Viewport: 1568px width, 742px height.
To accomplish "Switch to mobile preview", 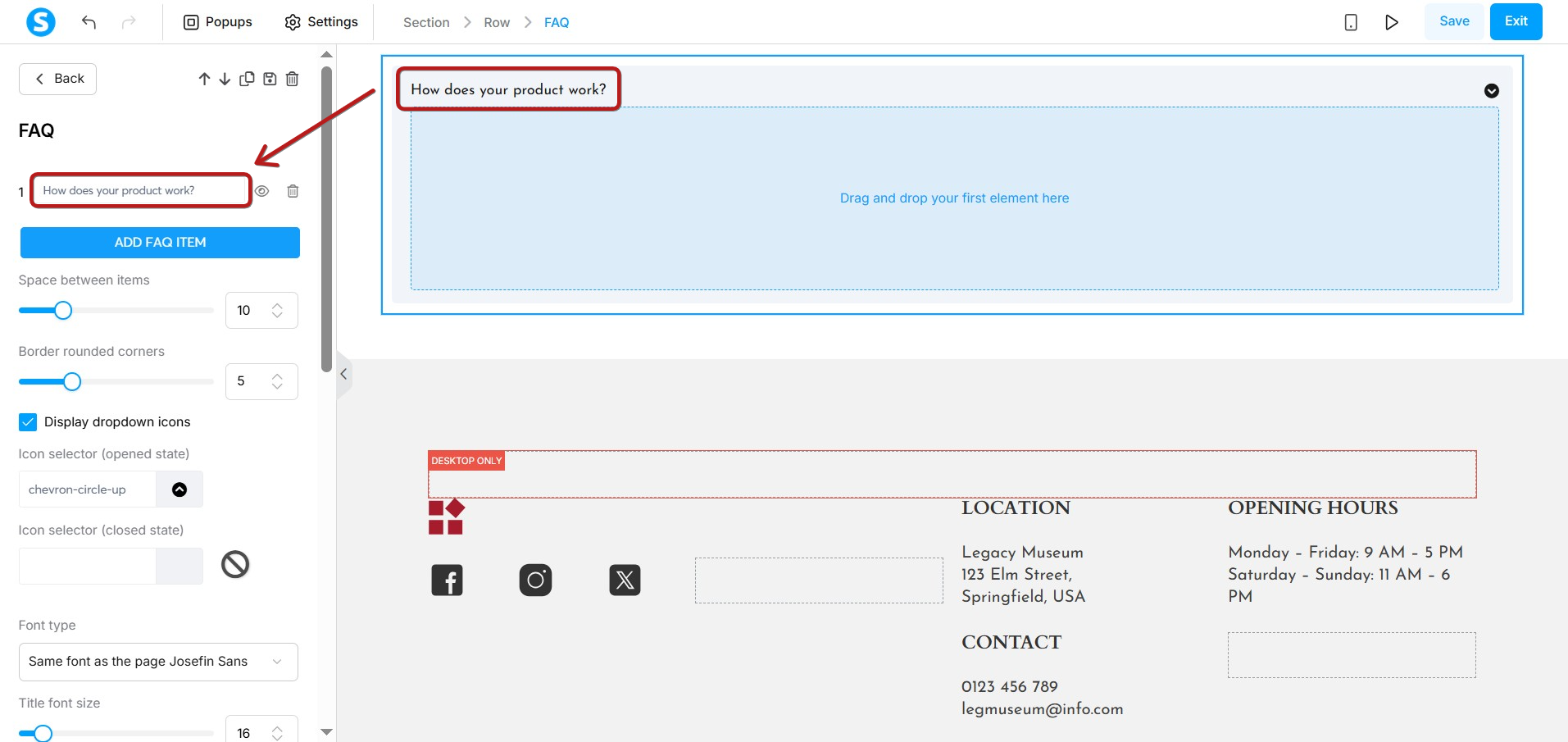I will click(x=1351, y=22).
